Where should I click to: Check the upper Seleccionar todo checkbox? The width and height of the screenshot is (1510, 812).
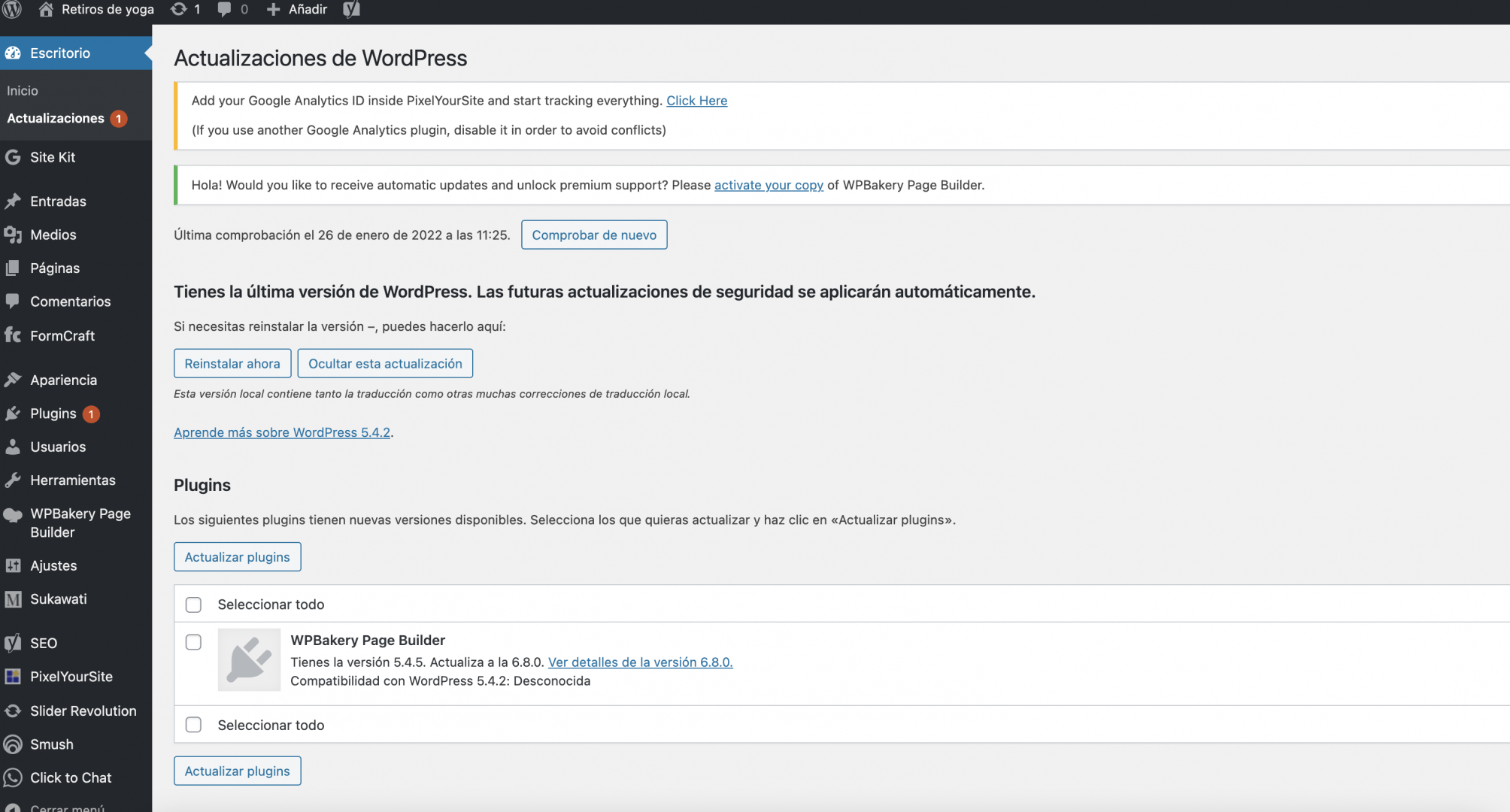(x=193, y=604)
